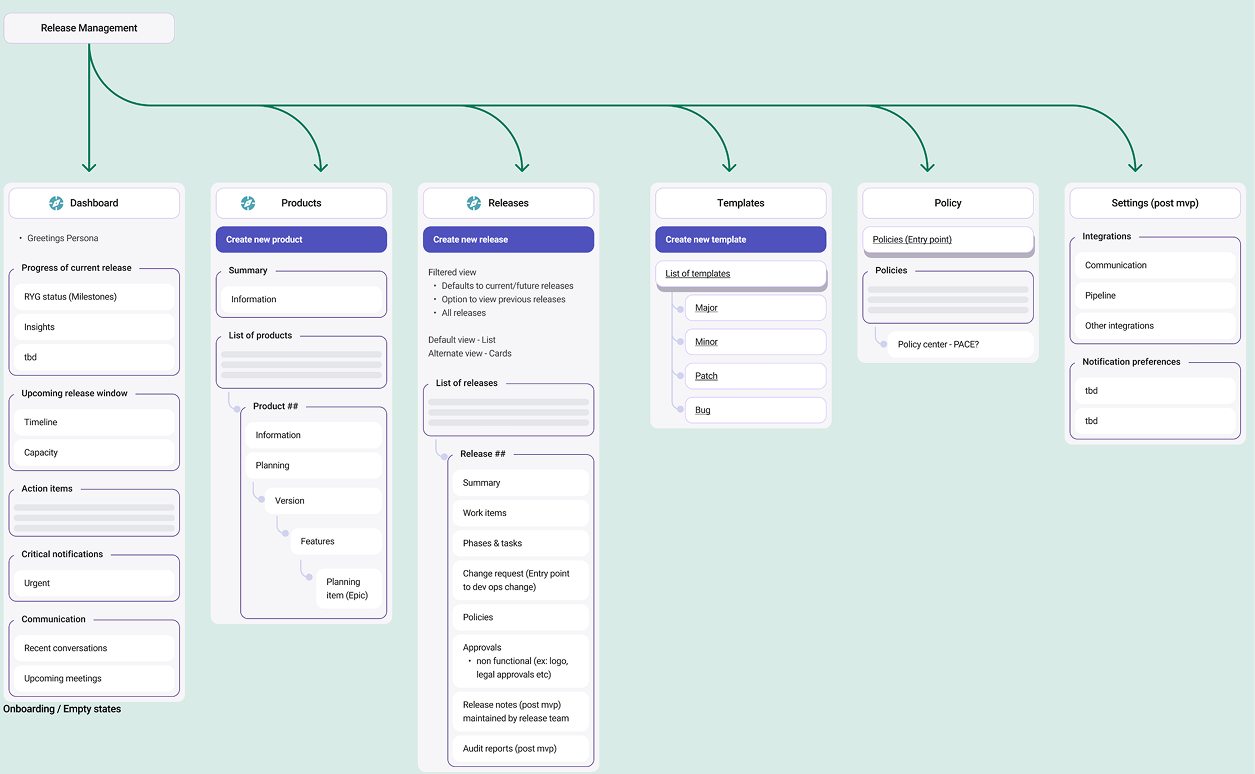1255x774 pixels.
Task: Click the Action items placeholder list
Action: click(x=94, y=518)
